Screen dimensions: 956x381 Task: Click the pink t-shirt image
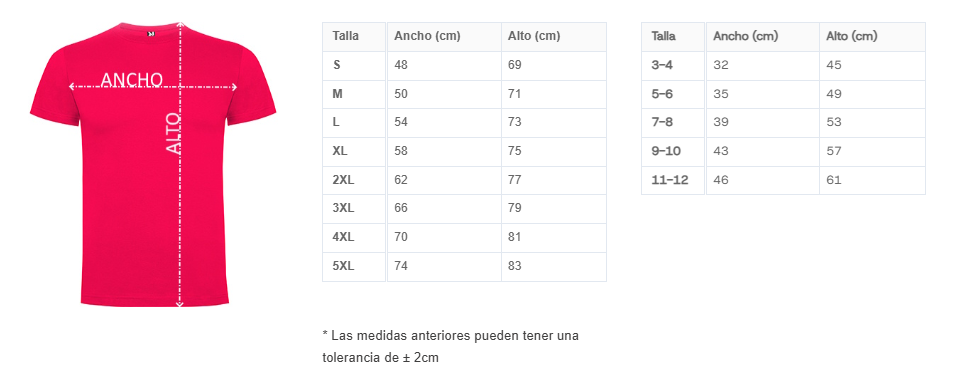point(153,163)
